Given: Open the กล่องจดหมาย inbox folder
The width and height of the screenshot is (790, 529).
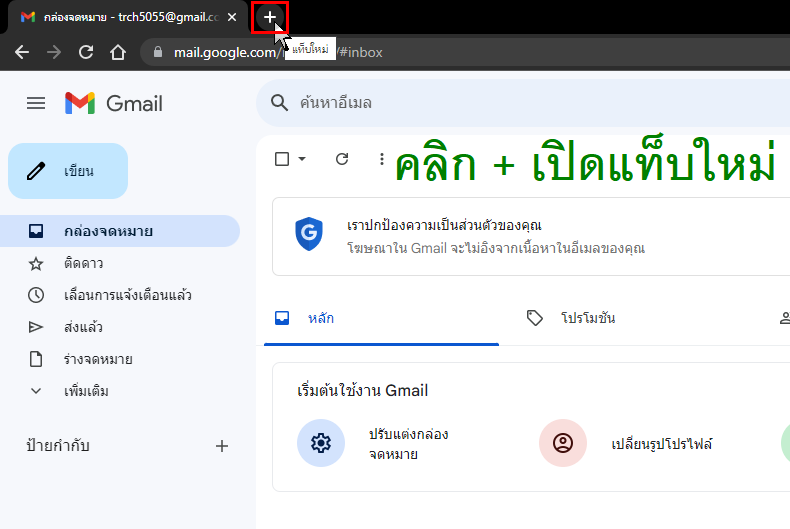Looking at the screenshot, I should pyautogui.click(x=119, y=231).
